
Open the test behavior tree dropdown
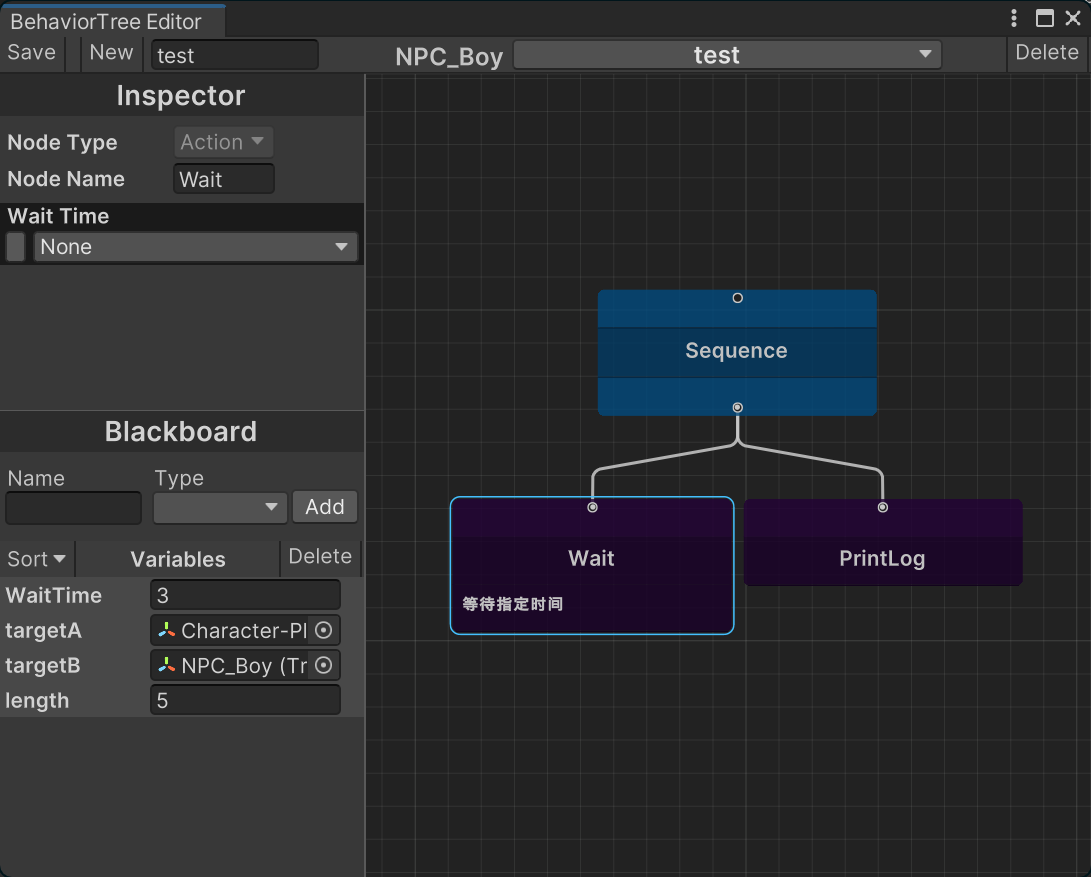[x=727, y=55]
